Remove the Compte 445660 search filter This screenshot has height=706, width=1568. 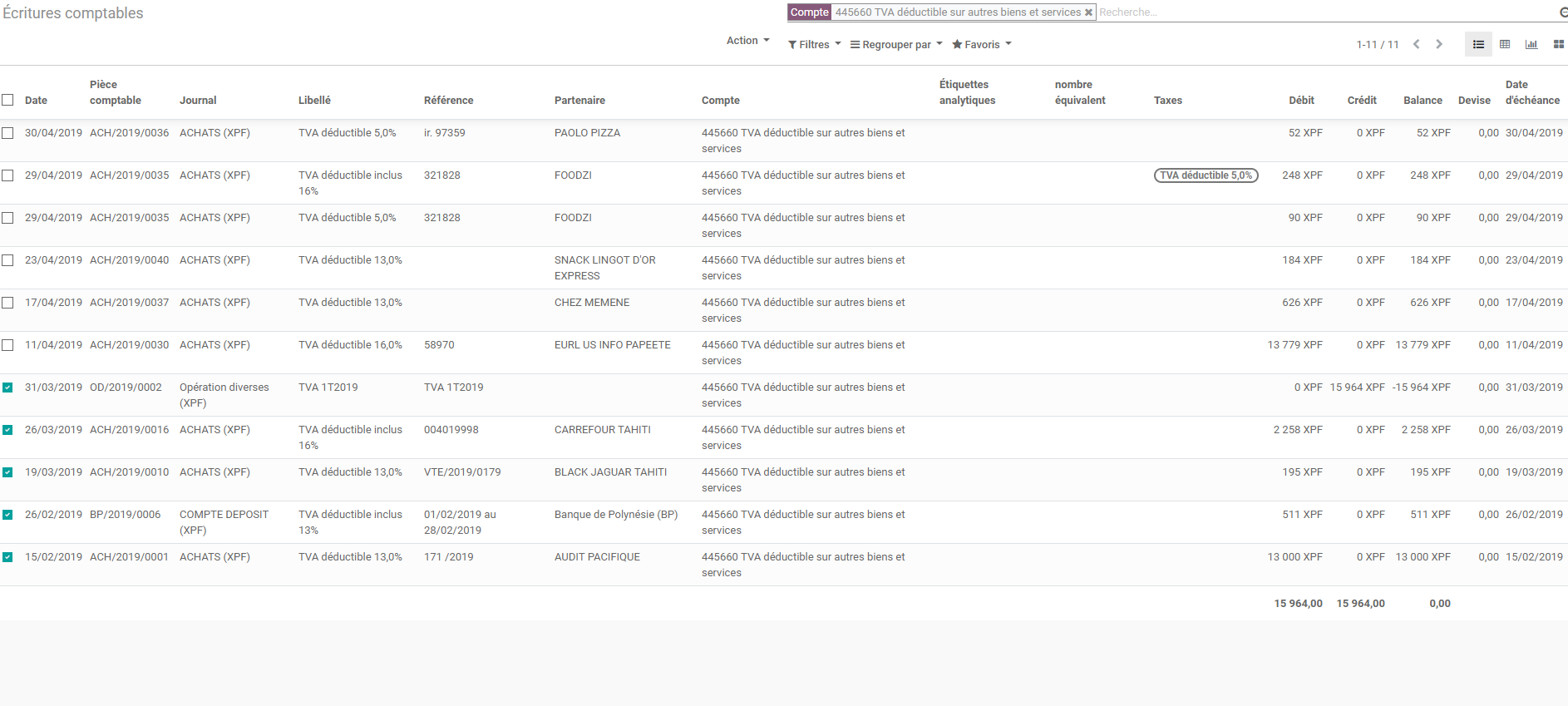click(1088, 12)
